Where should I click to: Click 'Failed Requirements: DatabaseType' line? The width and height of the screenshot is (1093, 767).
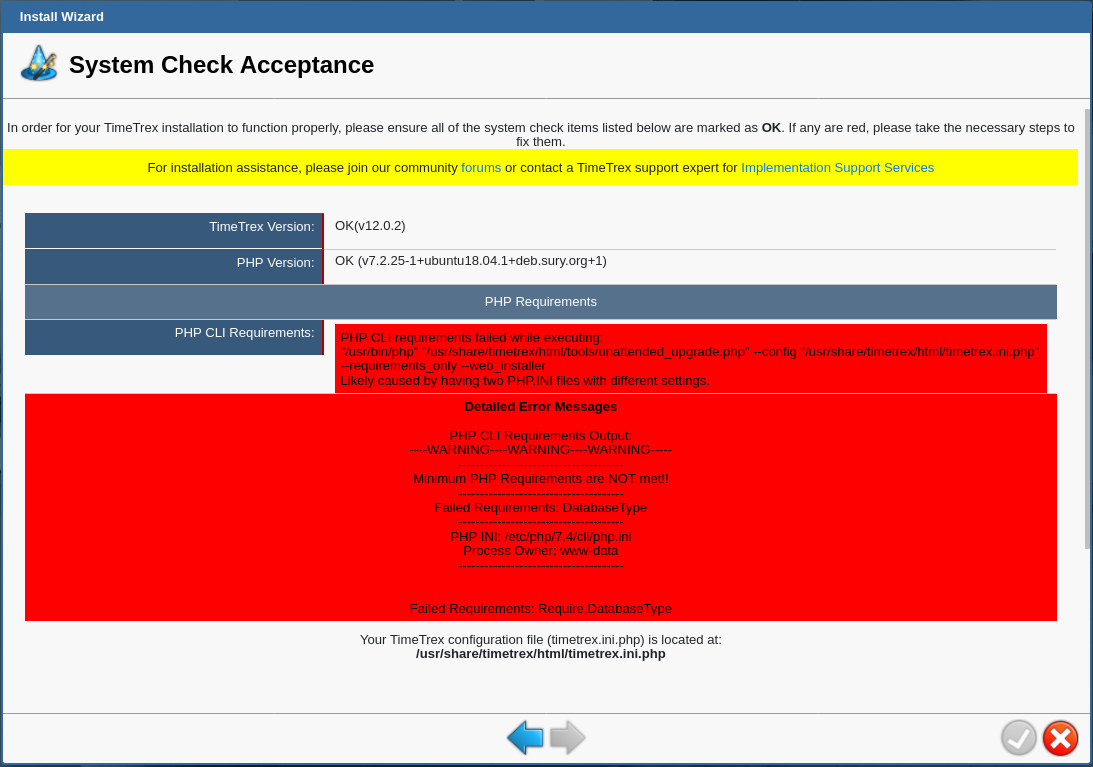pyautogui.click(x=541, y=508)
